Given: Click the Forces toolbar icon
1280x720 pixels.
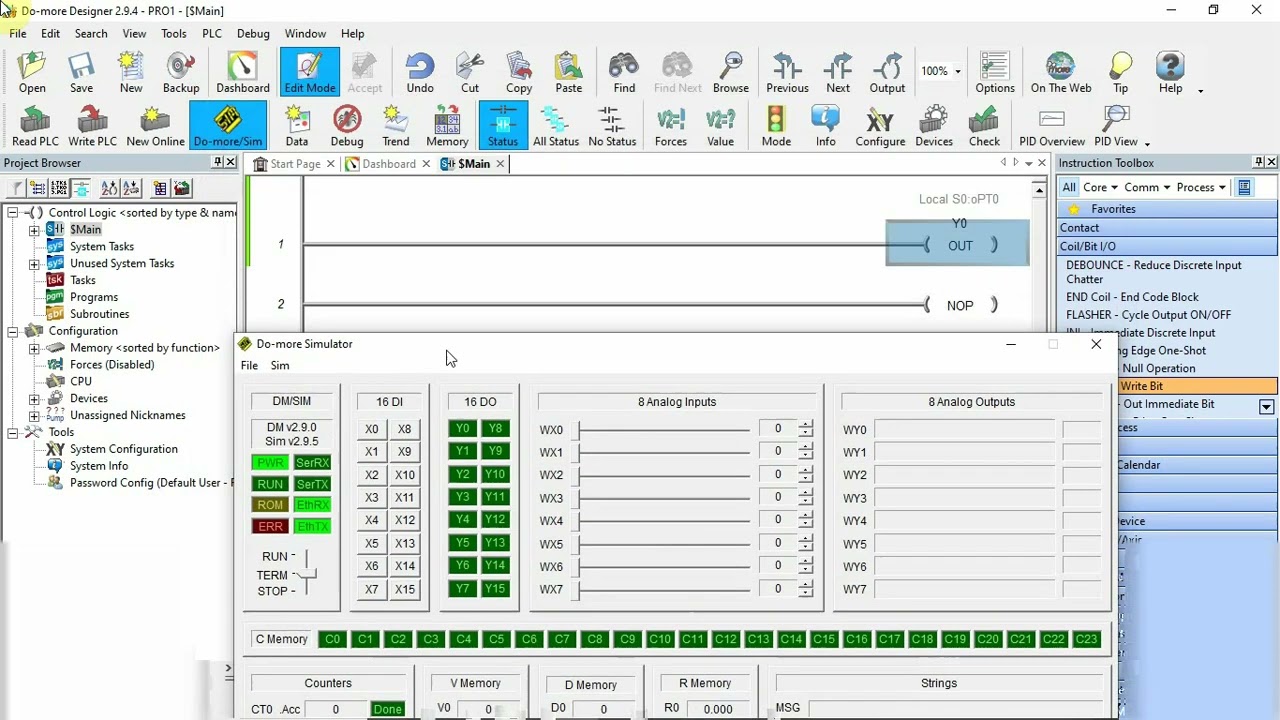Looking at the screenshot, I should [x=671, y=126].
